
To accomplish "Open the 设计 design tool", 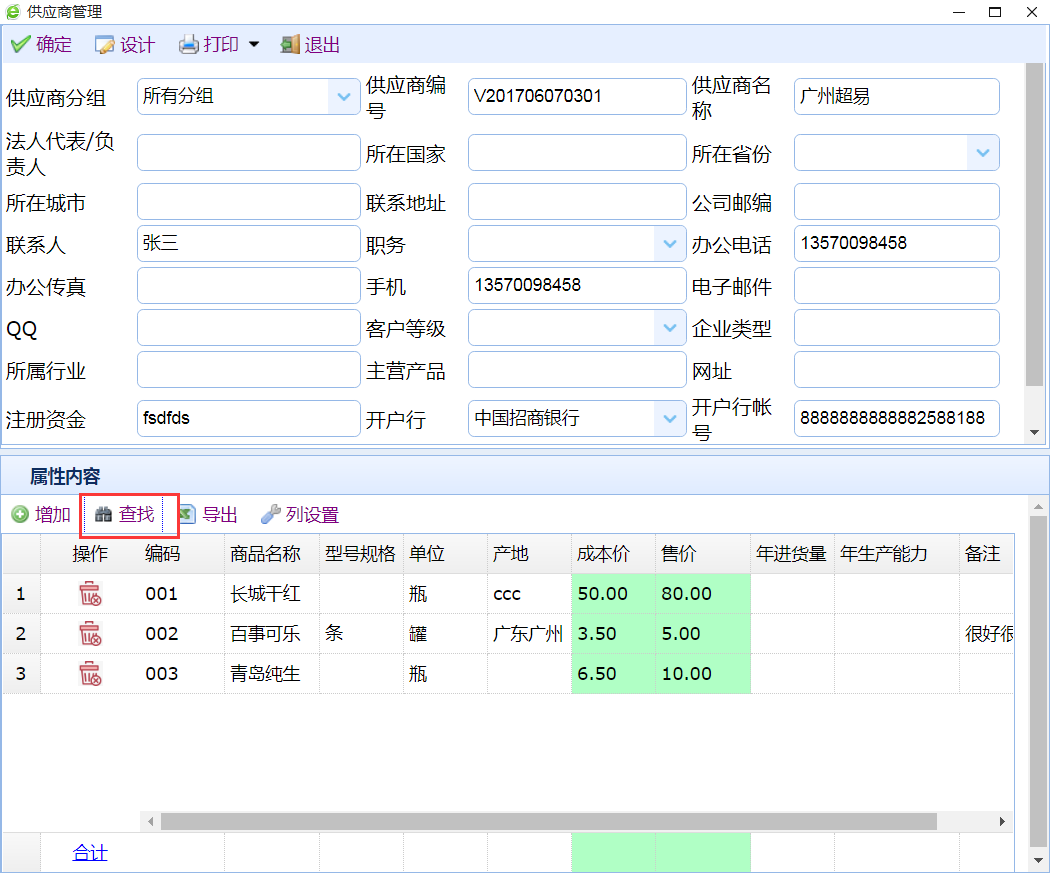I will (x=105, y=45).
